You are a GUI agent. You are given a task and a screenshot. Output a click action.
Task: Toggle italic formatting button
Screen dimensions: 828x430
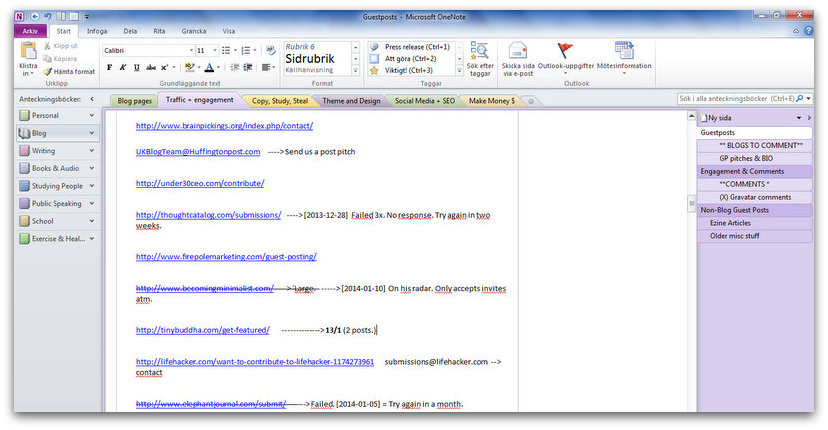tap(122, 68)
